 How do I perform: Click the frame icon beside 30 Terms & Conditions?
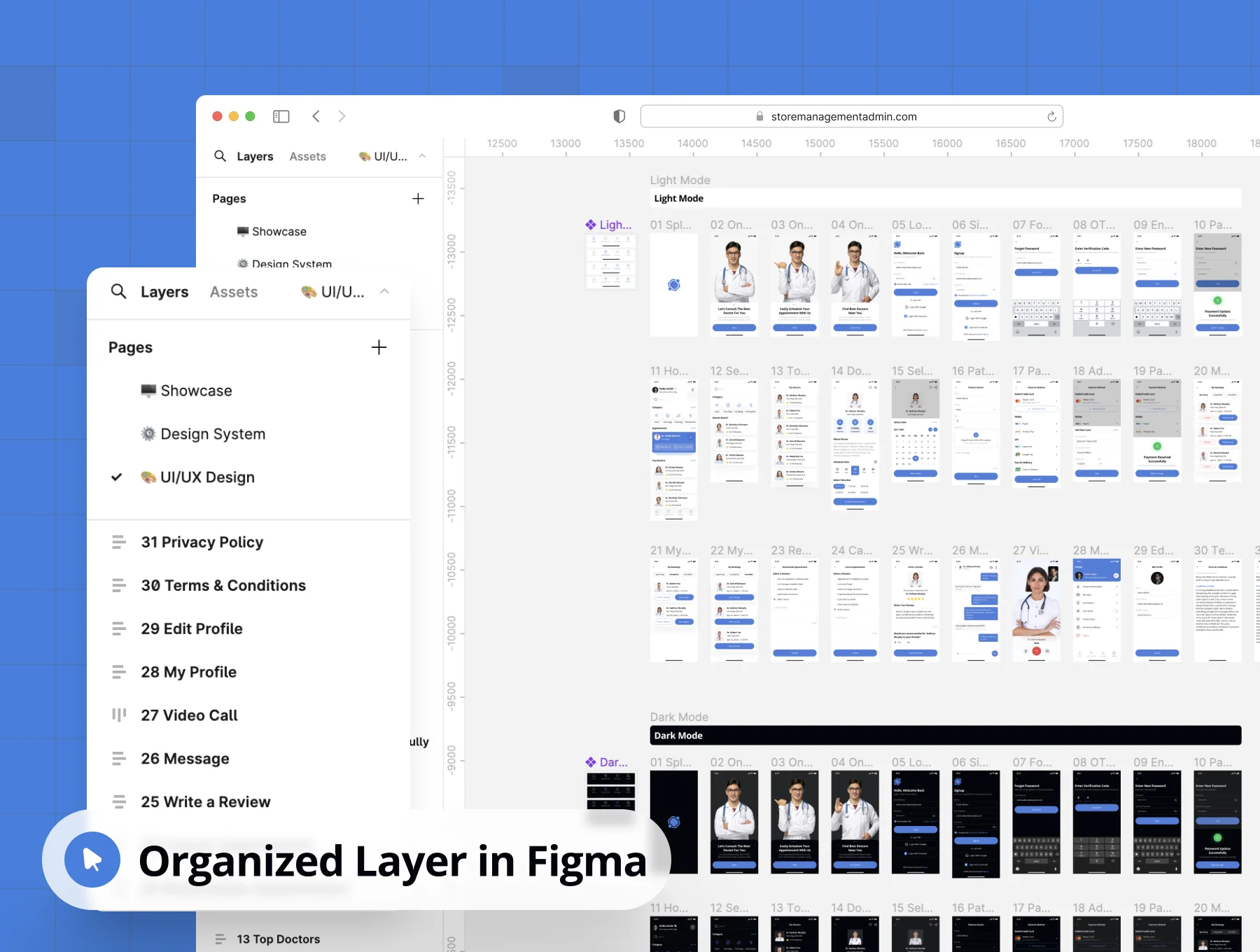tap(119, 585)
